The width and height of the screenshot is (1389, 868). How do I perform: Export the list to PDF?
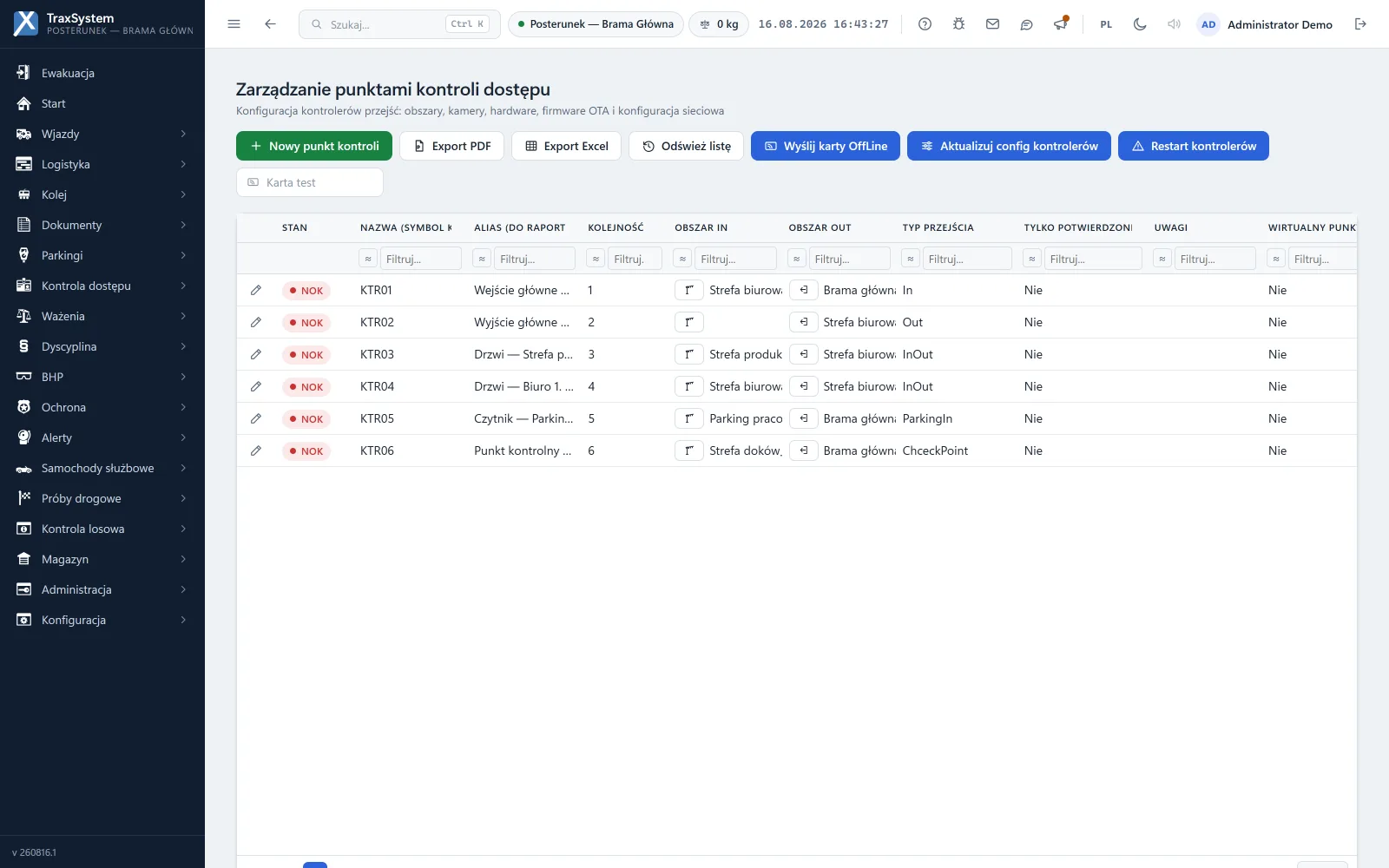point(451,146)
